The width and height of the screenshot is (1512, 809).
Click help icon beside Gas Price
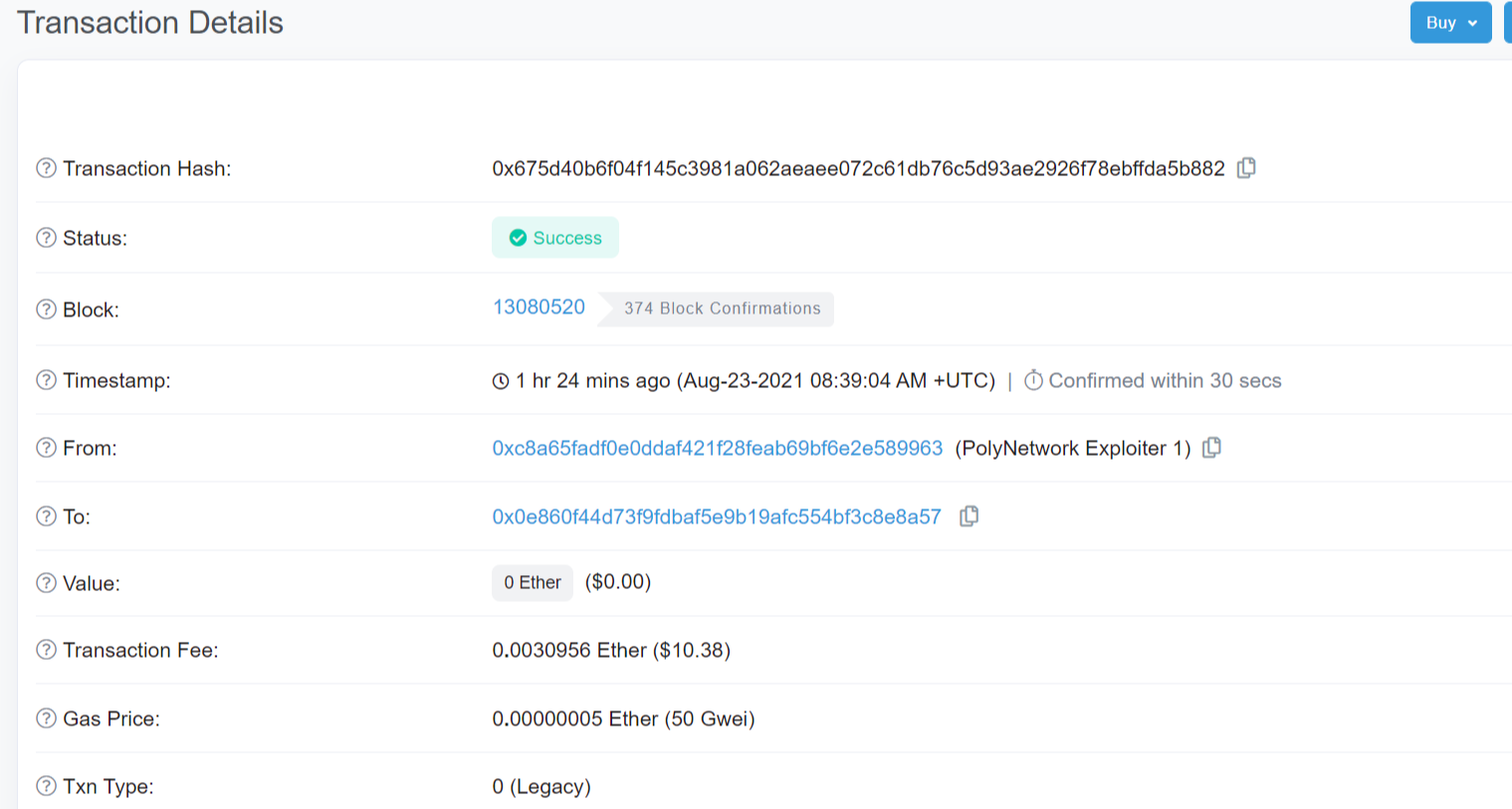tap(46, 718)
